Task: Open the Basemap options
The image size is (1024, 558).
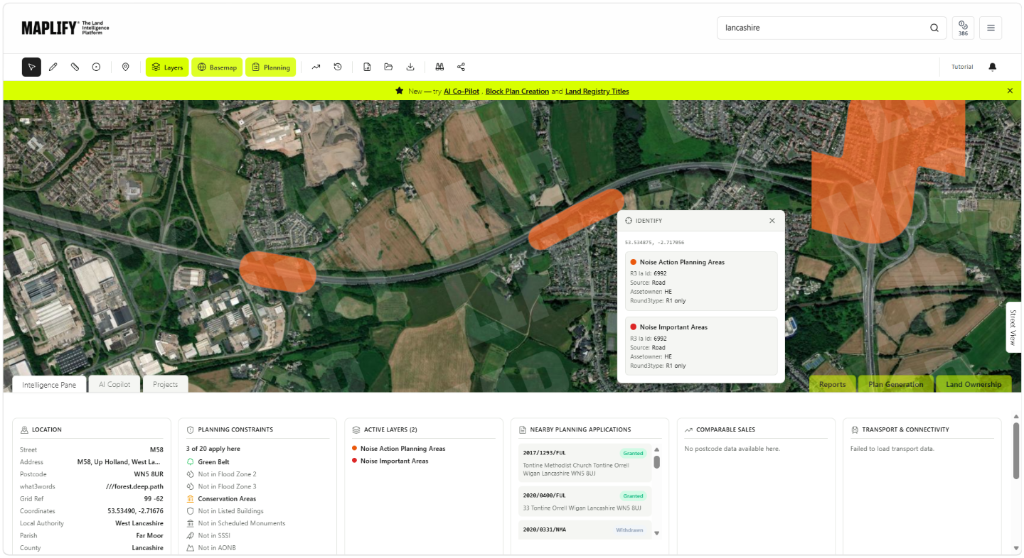Action: tap(217, 67)
